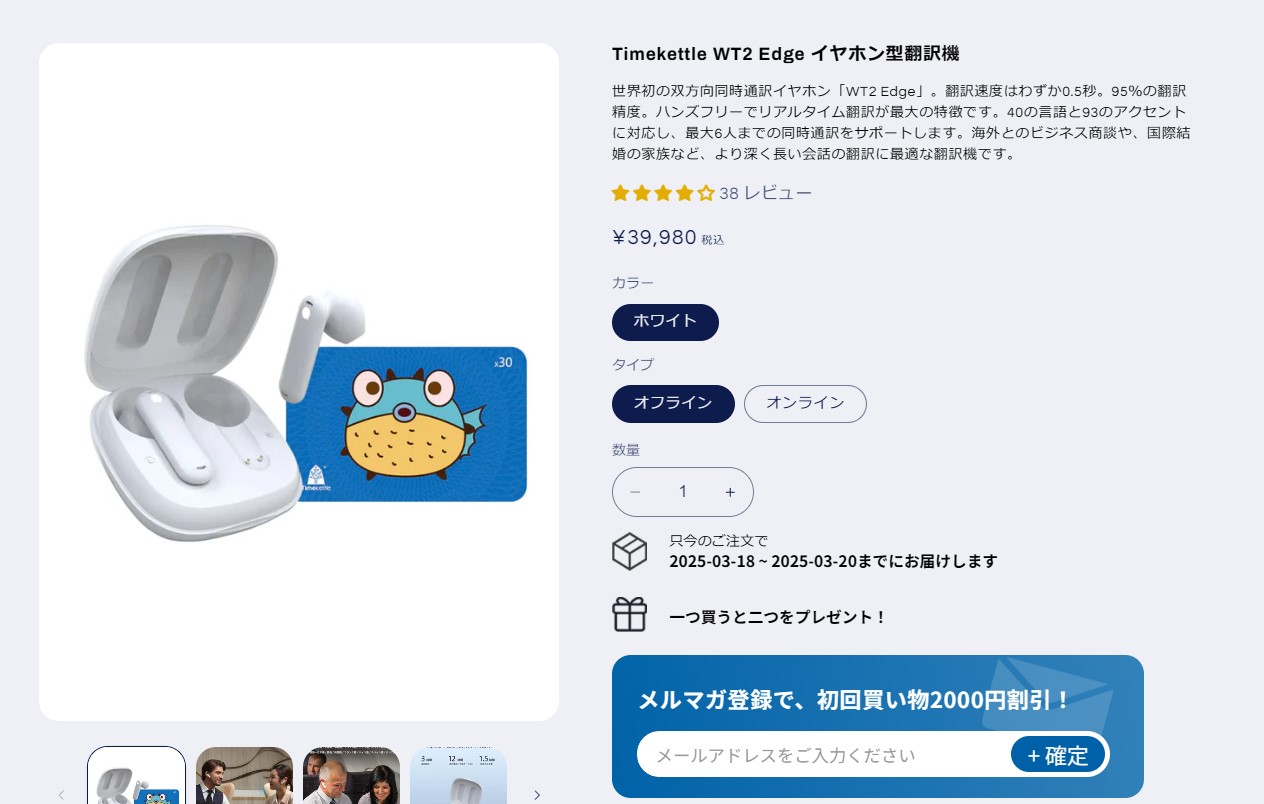1264x804 pixels.
Task: Go to the next thumbnail with right arrow
Action: (x=536, y=795)
